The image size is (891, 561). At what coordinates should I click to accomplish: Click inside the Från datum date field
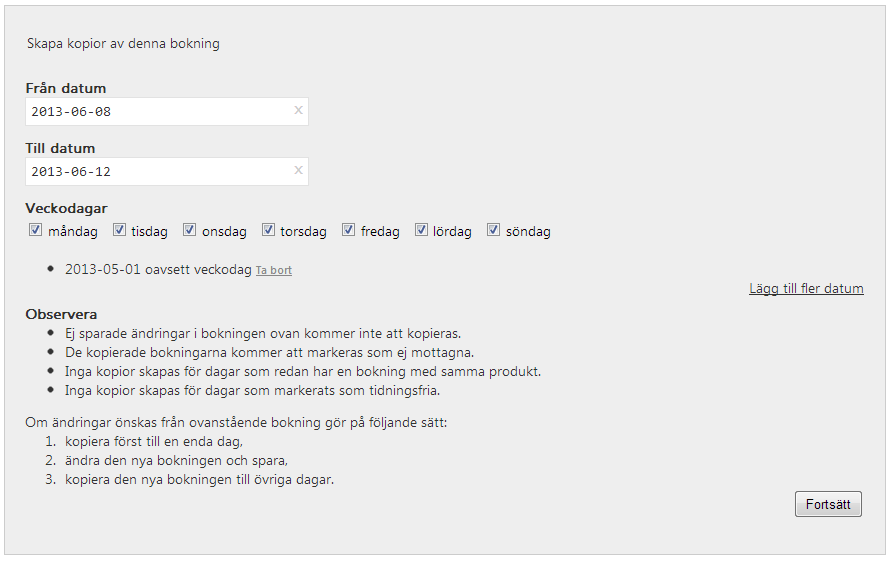(166, 111)
